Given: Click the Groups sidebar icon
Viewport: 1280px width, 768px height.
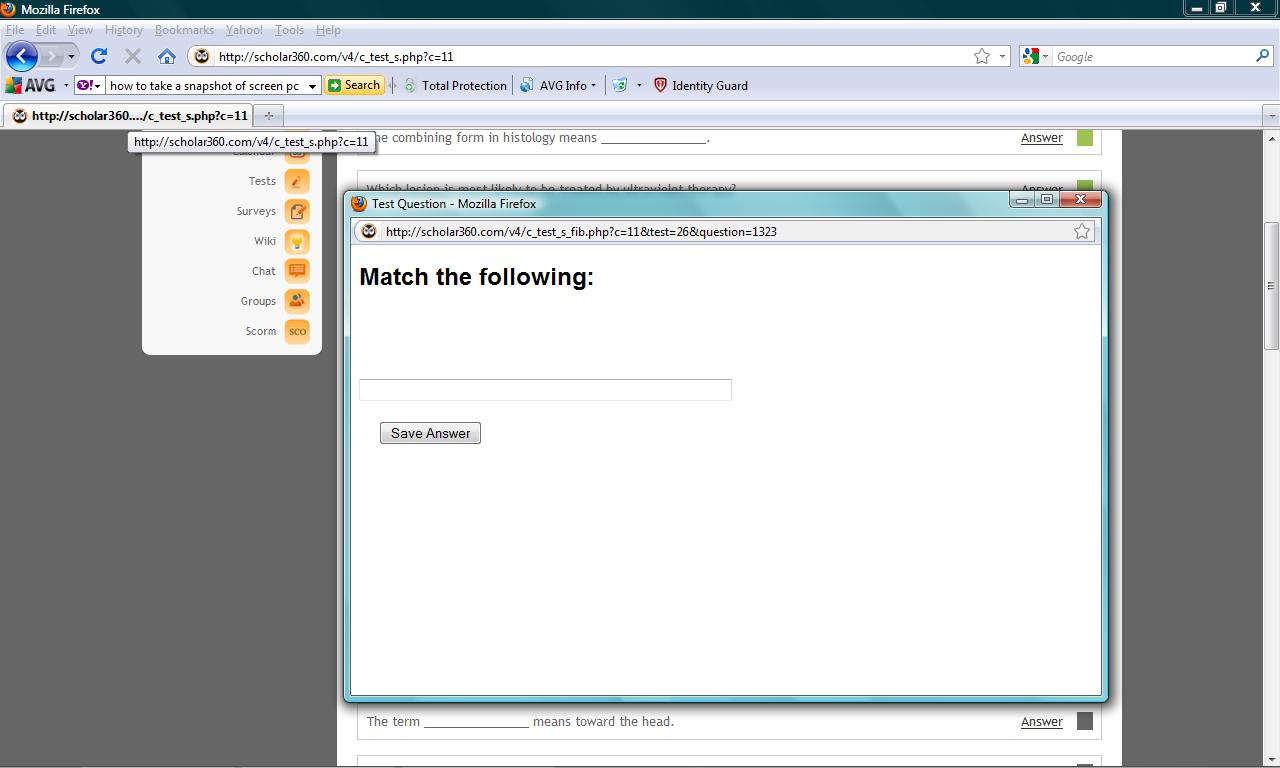Looking at the screenshot, I should click(x=297, y=301).
